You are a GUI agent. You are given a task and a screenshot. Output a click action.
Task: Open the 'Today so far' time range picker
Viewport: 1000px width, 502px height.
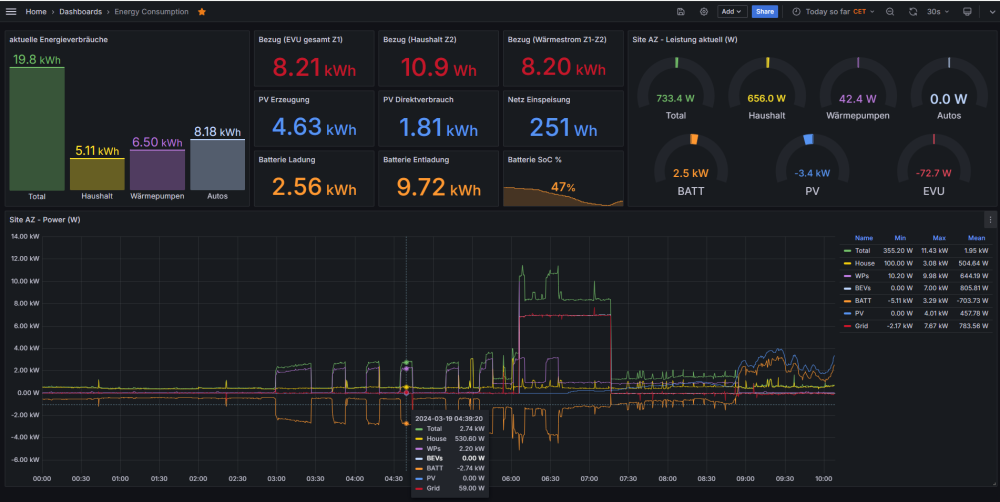click(833, 11)
